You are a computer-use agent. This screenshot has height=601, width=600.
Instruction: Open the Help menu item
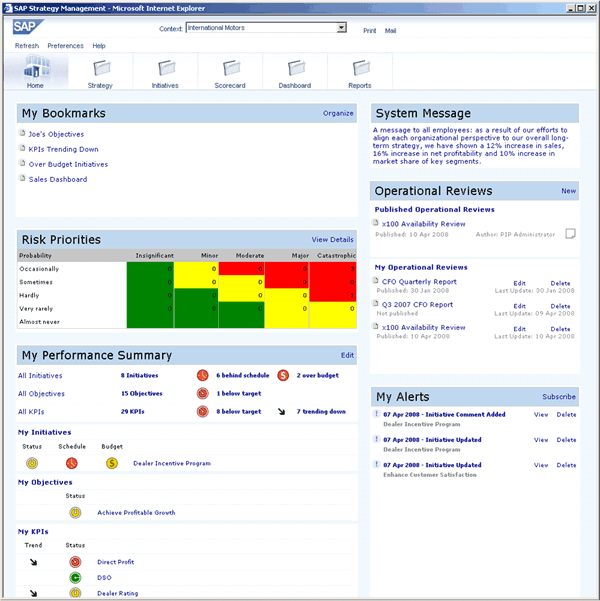click(99, 46)
